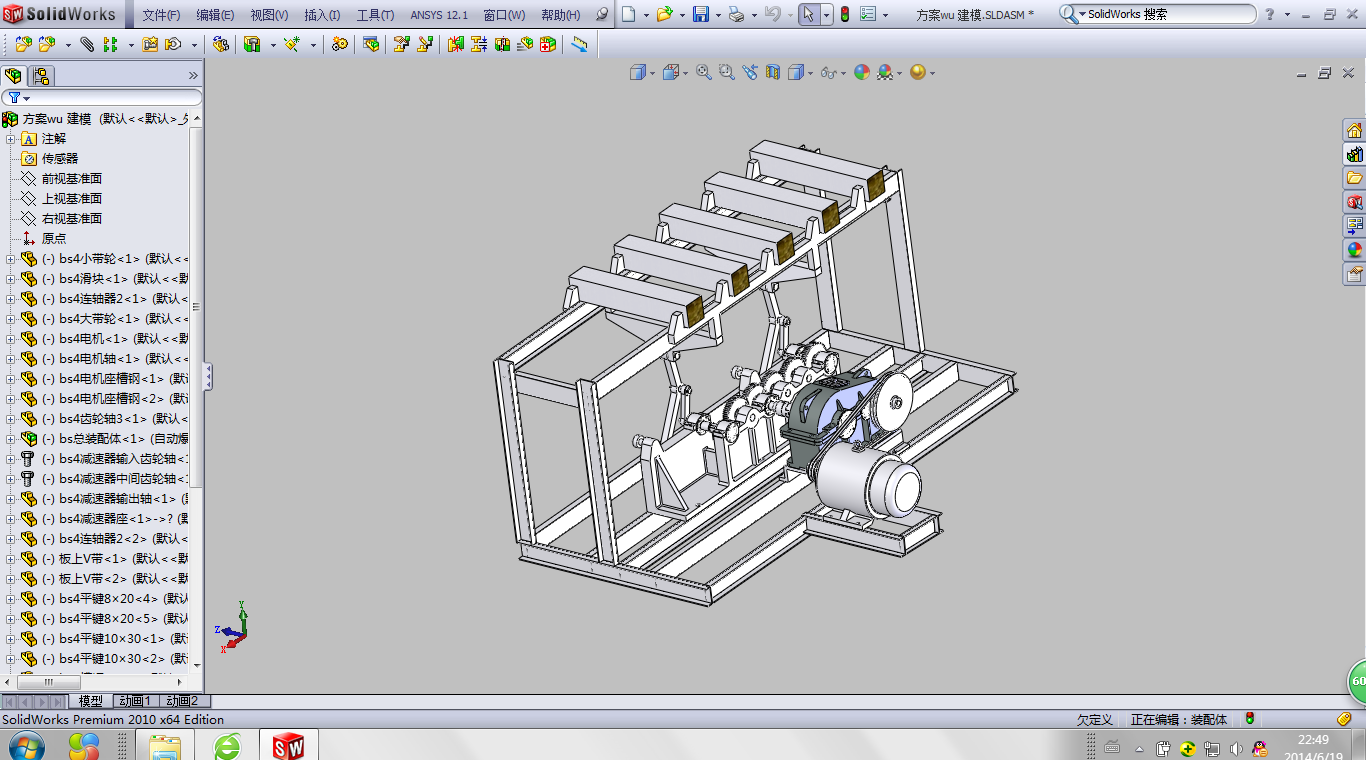Click the Save icon in the toolbar

pos(700,15)
